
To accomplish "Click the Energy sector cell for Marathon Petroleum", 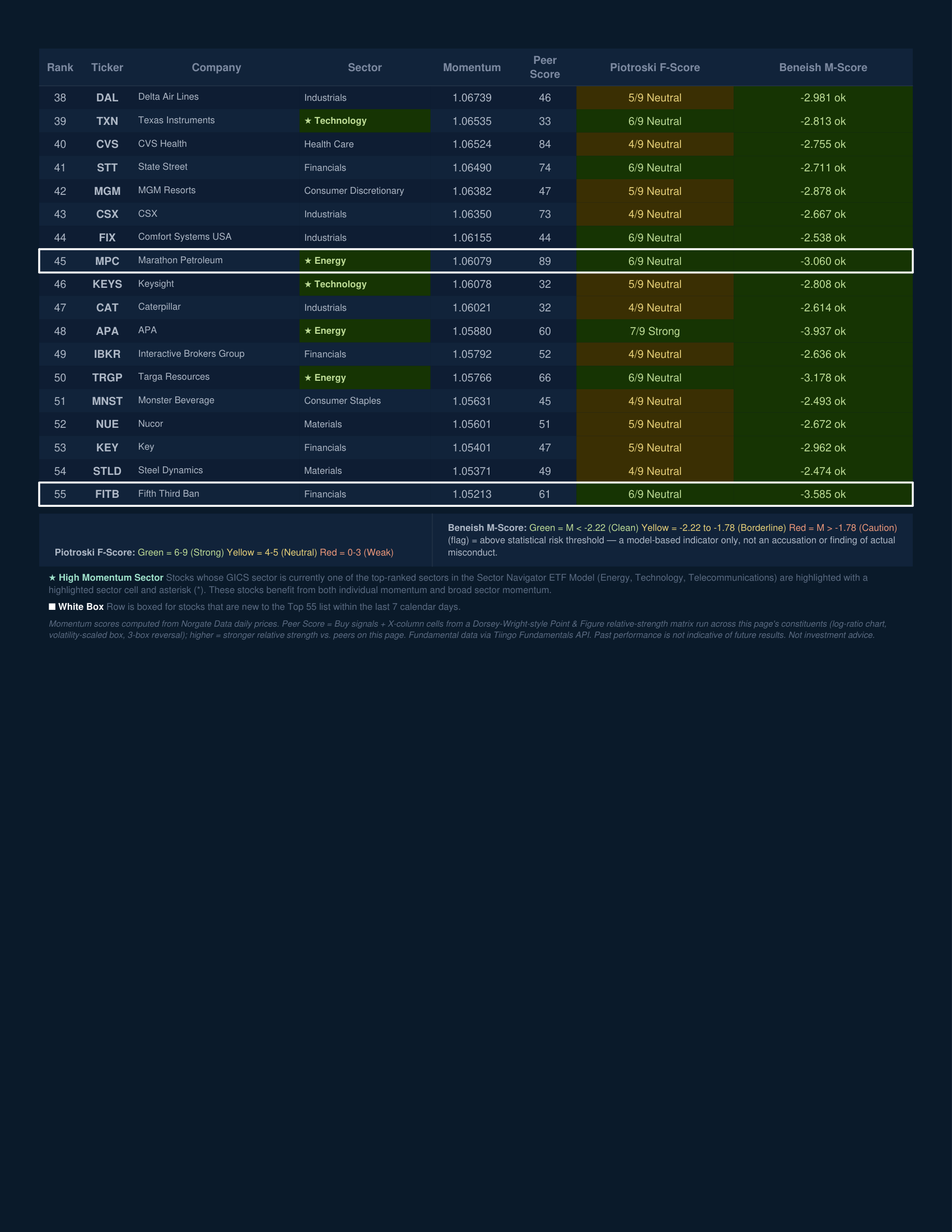I will coord(365,260).
